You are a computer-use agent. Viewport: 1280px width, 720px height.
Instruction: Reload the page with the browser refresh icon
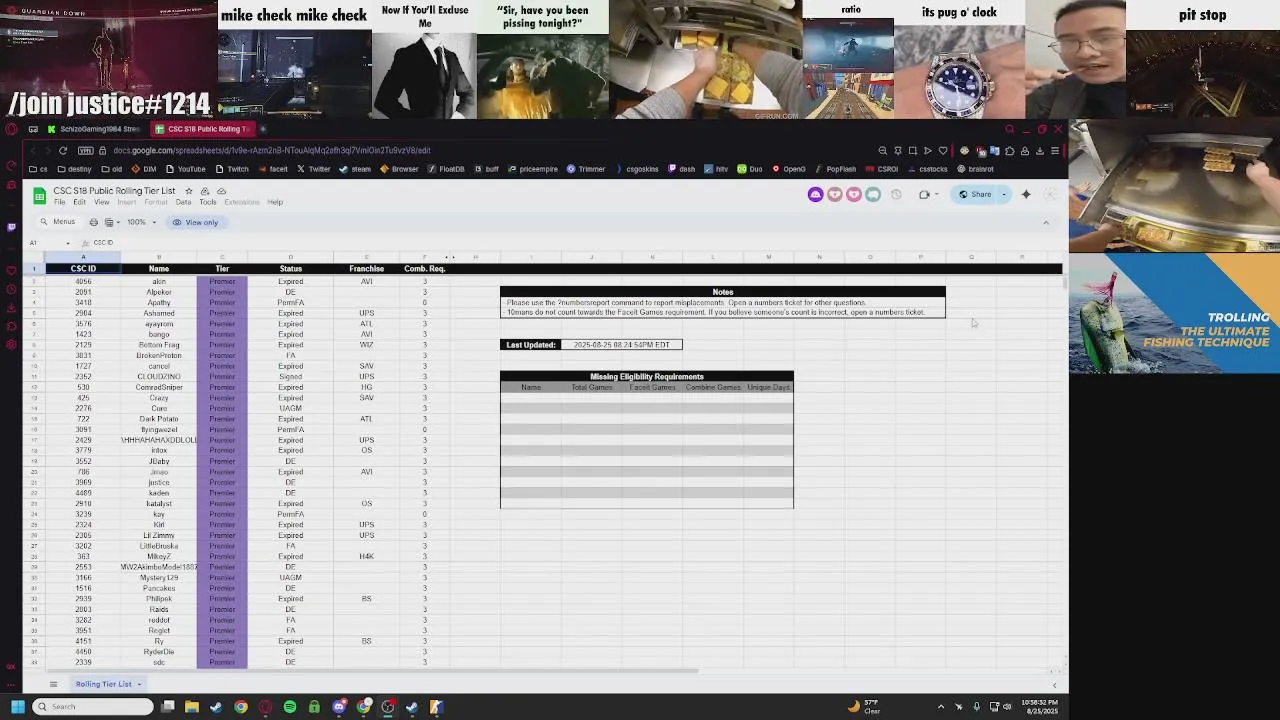63,151
